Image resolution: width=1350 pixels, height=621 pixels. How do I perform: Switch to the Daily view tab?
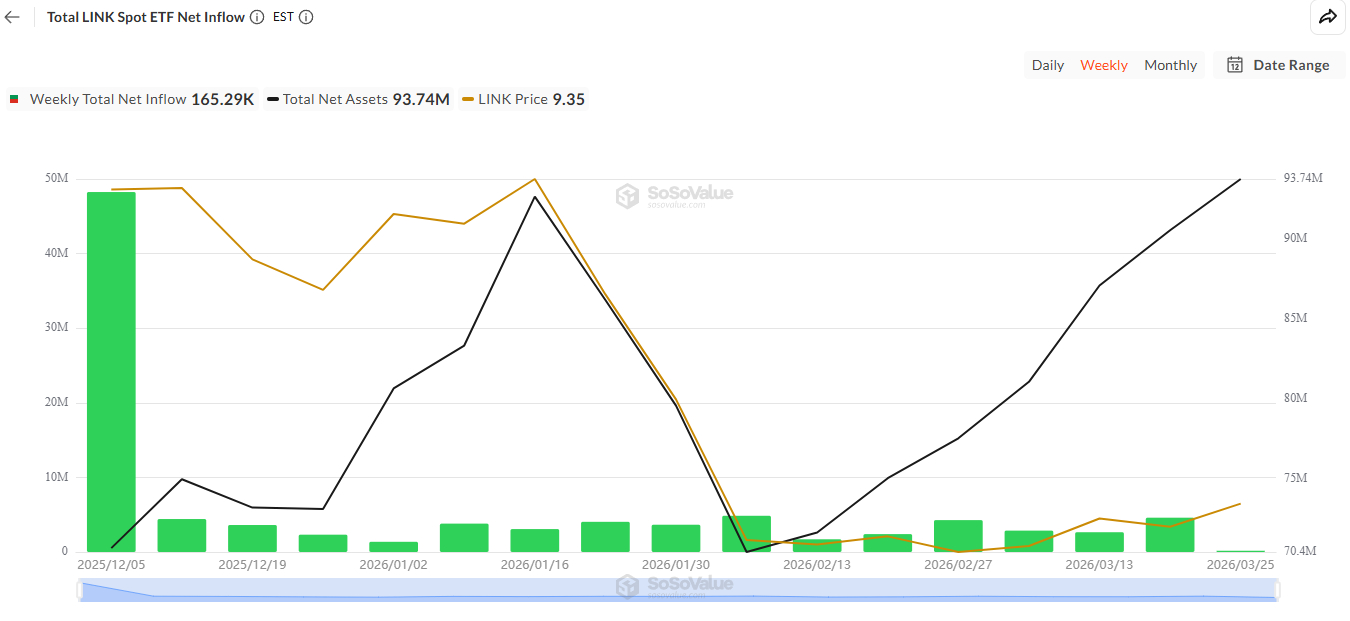click(1047, 64)
